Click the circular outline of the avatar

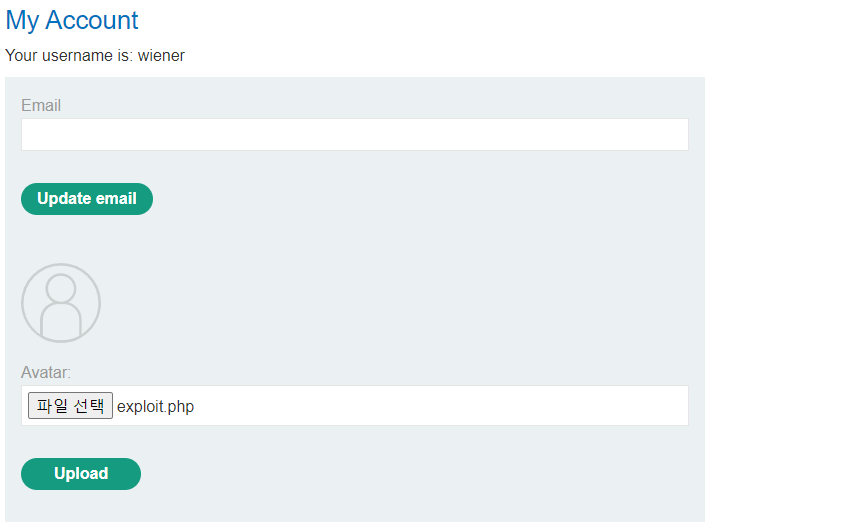23,303
